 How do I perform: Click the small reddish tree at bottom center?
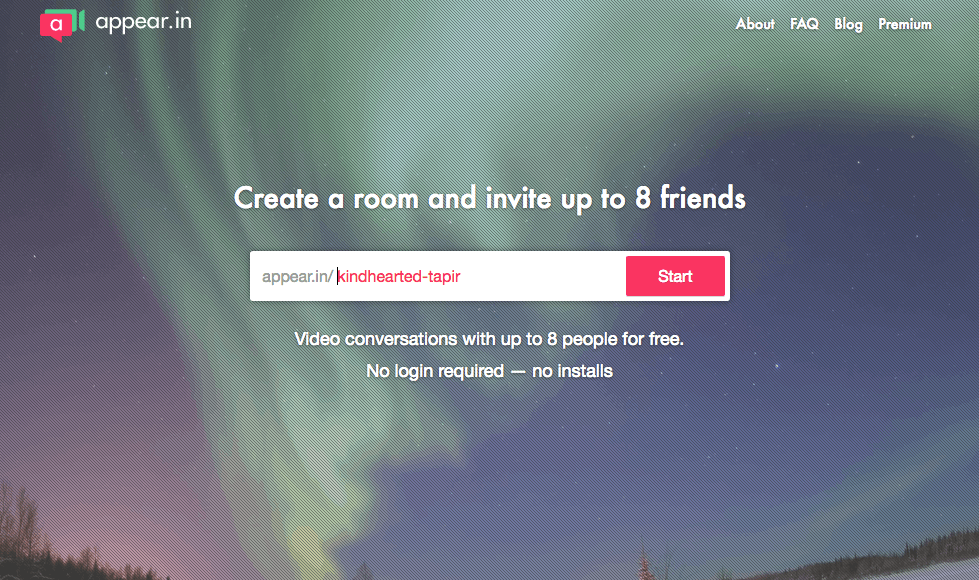[644, 567]
